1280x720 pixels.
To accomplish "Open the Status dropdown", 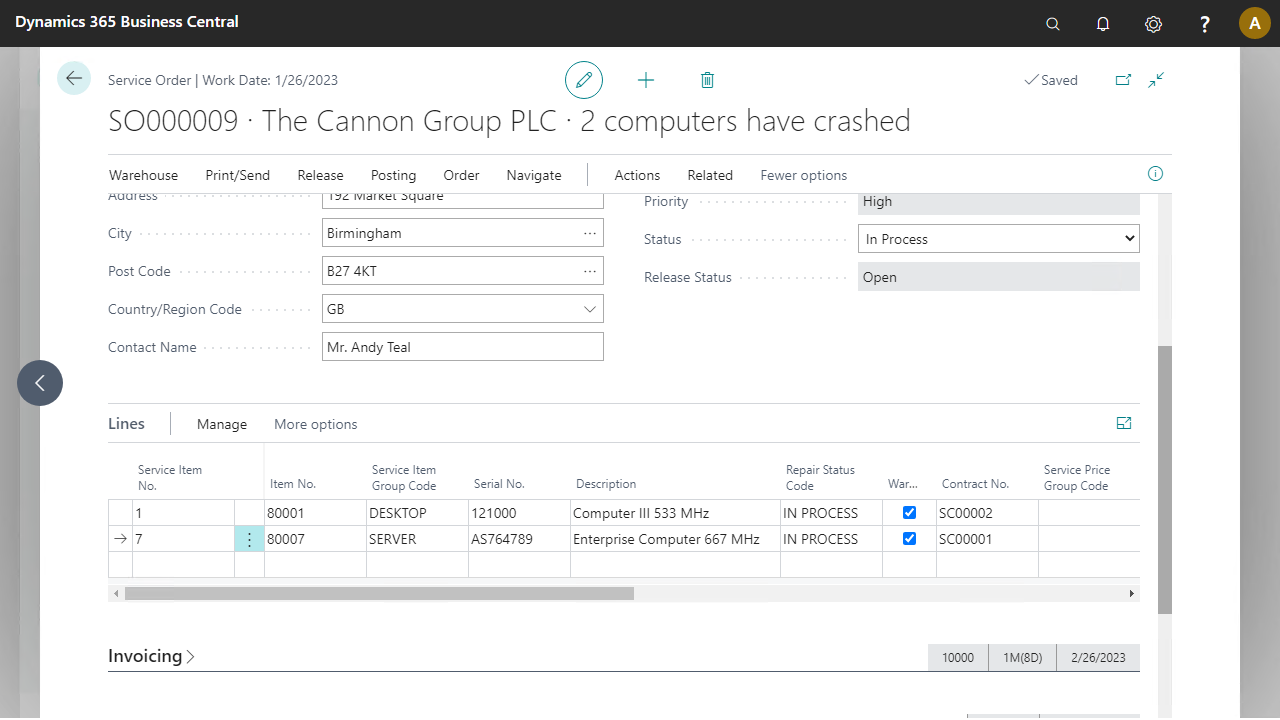I will pyautogui.click(x=999, y=239).
